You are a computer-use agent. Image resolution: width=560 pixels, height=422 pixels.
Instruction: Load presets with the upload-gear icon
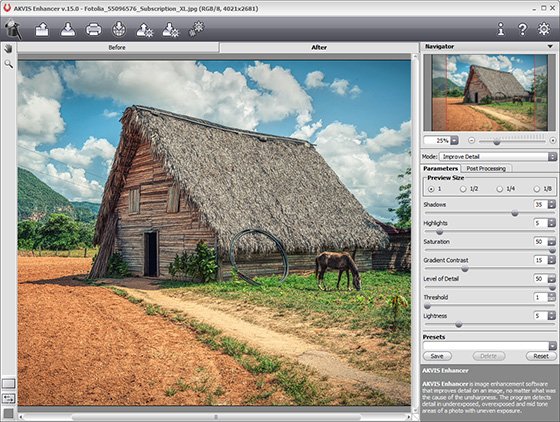pyautogui.click(x=145, y=30)
